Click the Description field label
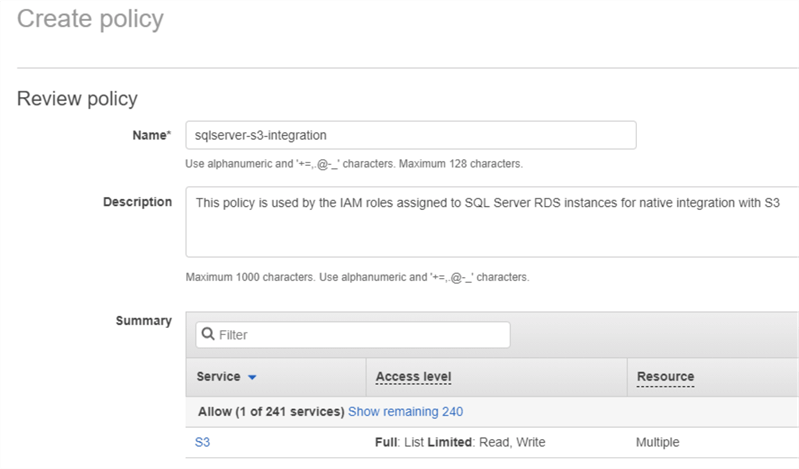 (137, 201)
